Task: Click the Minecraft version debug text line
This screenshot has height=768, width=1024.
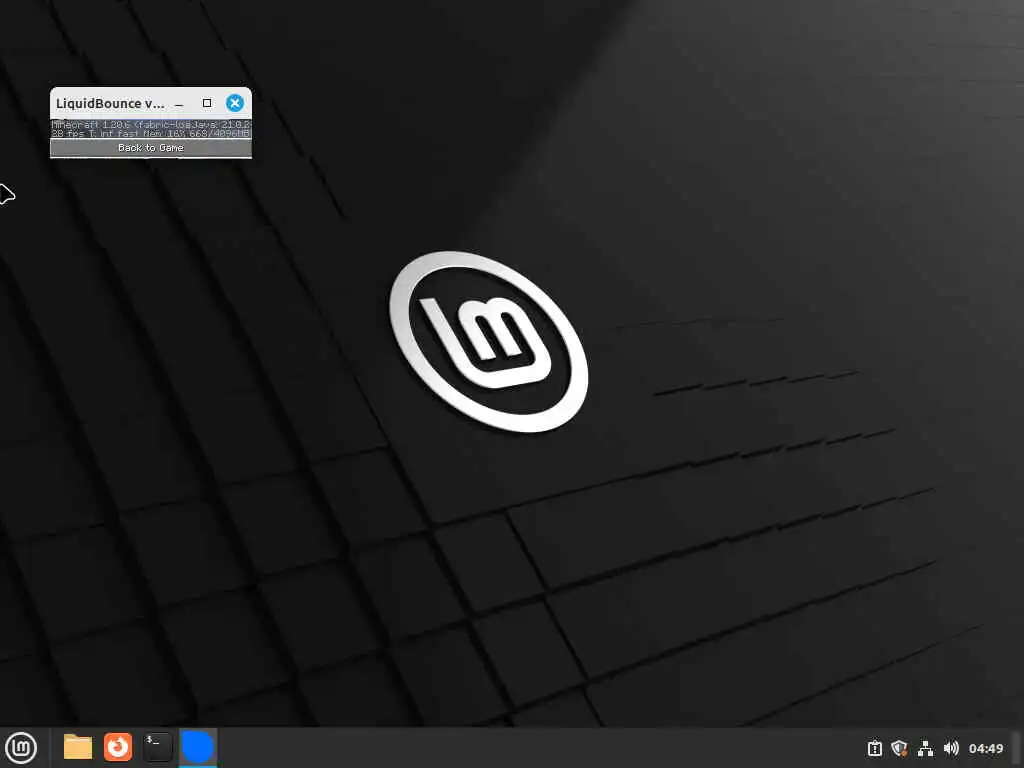Action: [x=151, y=124]
